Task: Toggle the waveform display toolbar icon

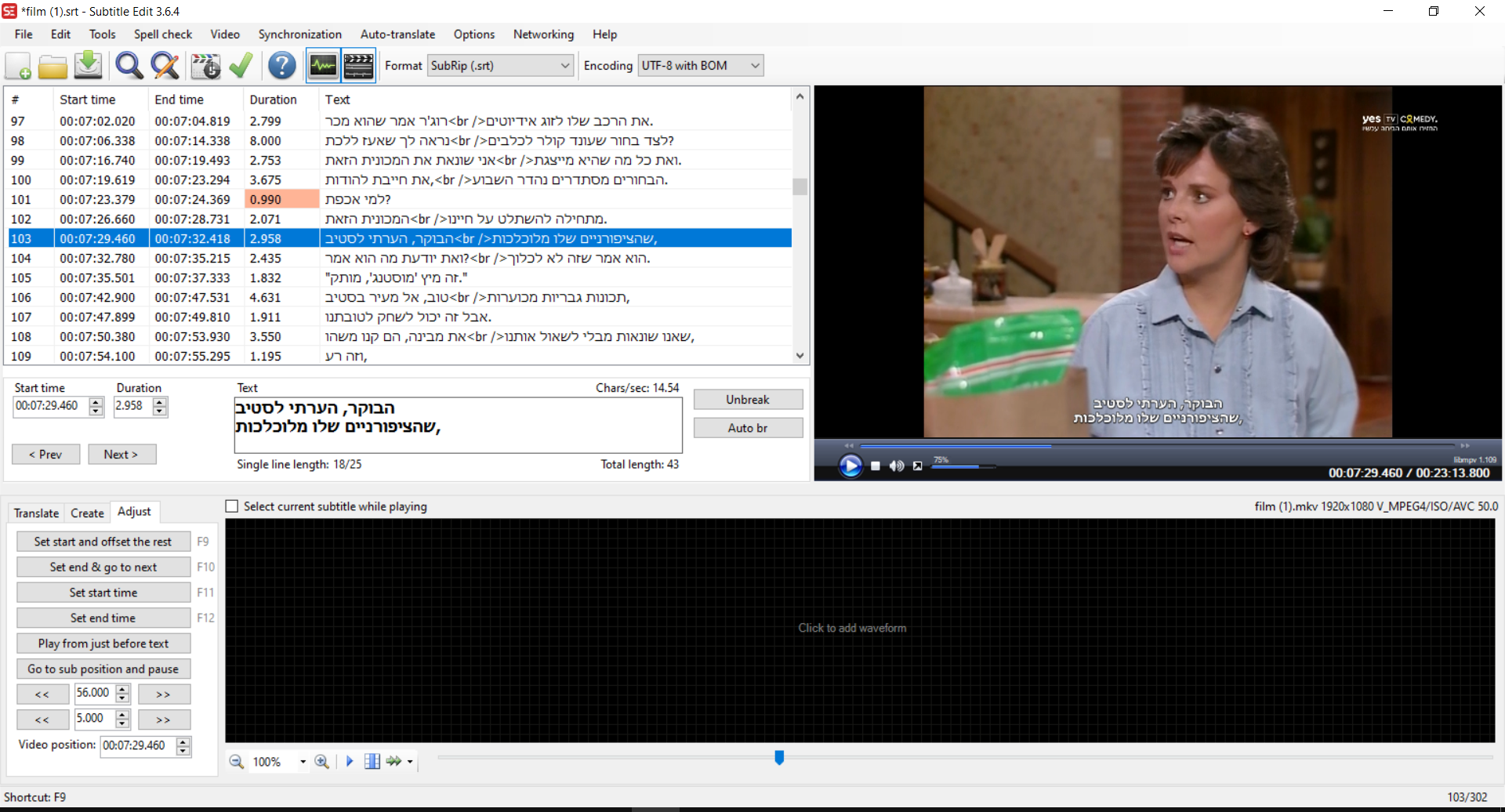Action: [x=323, y=66]
